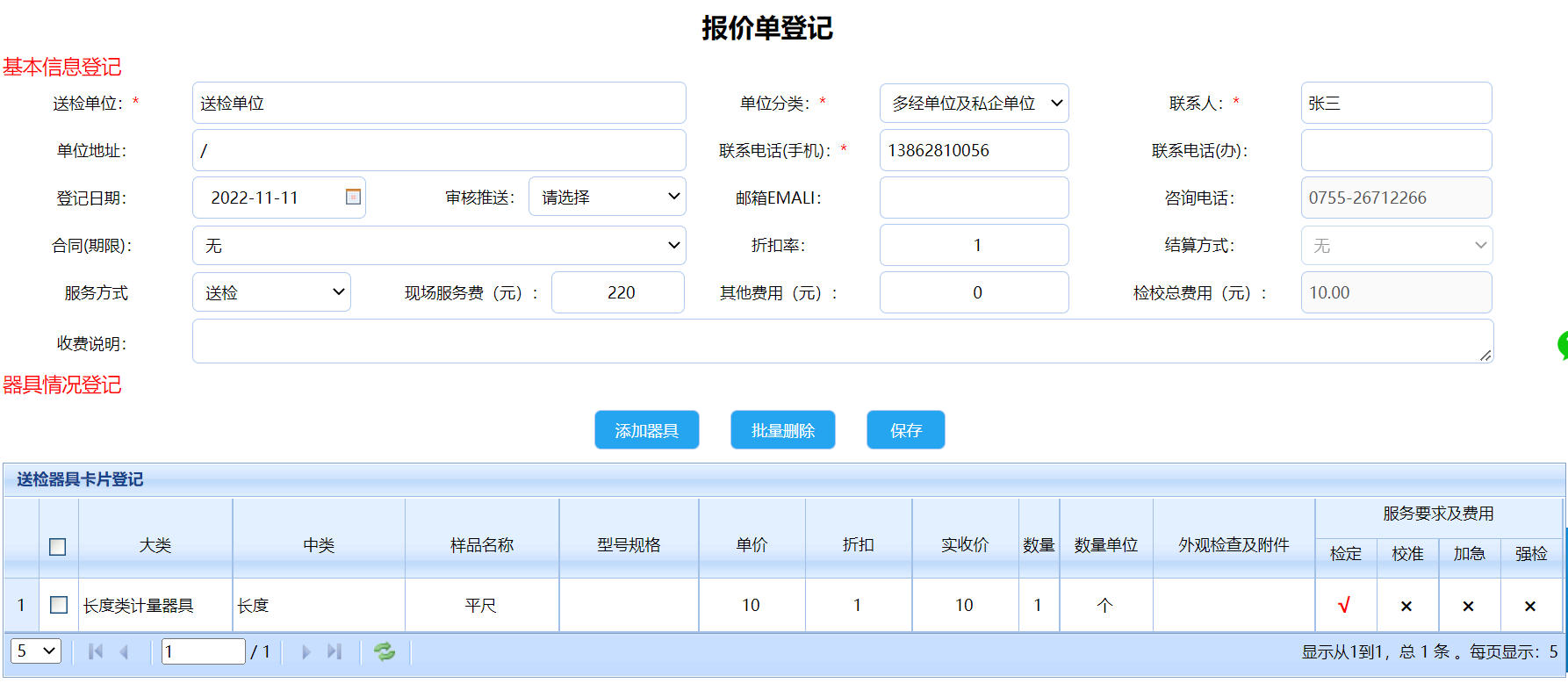Refresh the 送检器具 table
Image resolution: width=1568 pixels, height=683 pixels.
coord(385,651)
